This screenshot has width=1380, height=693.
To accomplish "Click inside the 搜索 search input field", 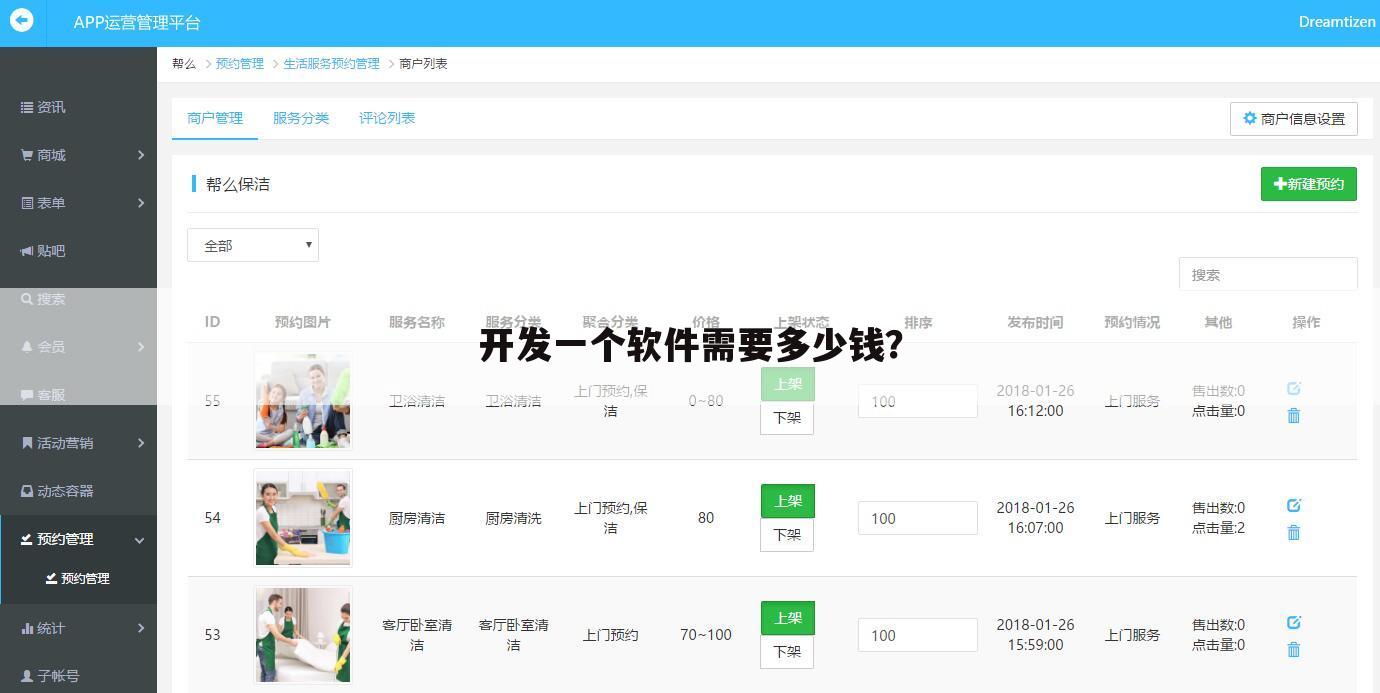I will coord(1267,274).
